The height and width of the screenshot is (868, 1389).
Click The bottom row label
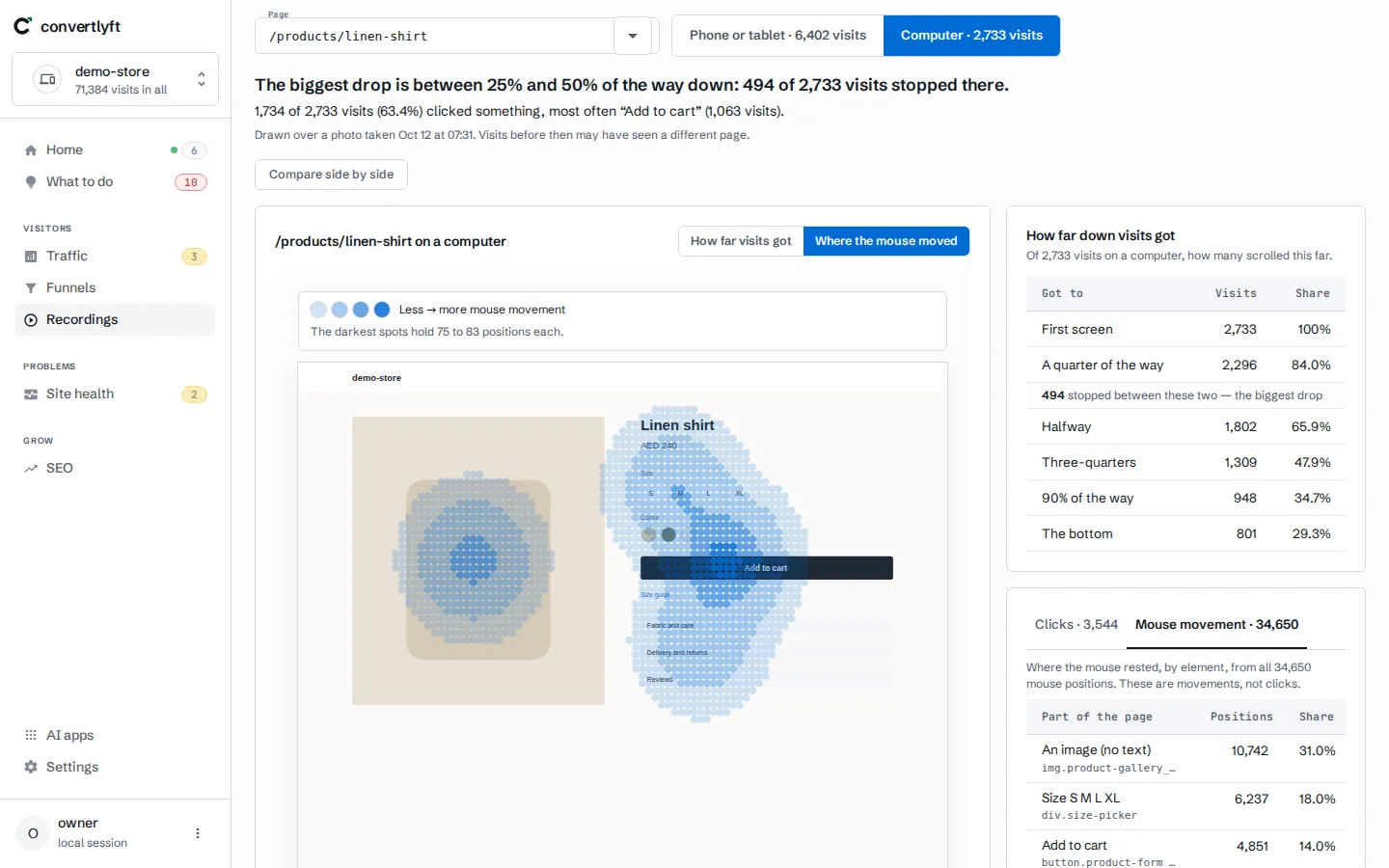click(x=1077, y=534)
